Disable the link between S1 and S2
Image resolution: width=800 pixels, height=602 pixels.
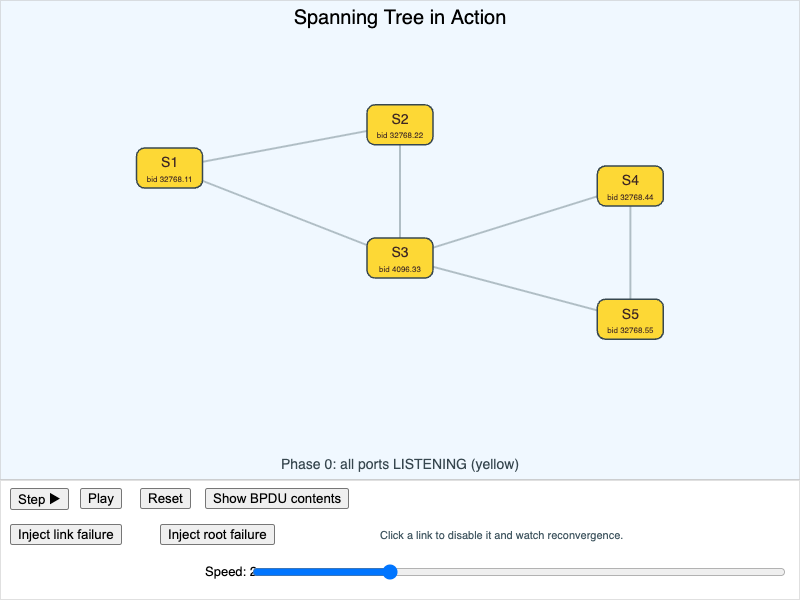point(285,146)
